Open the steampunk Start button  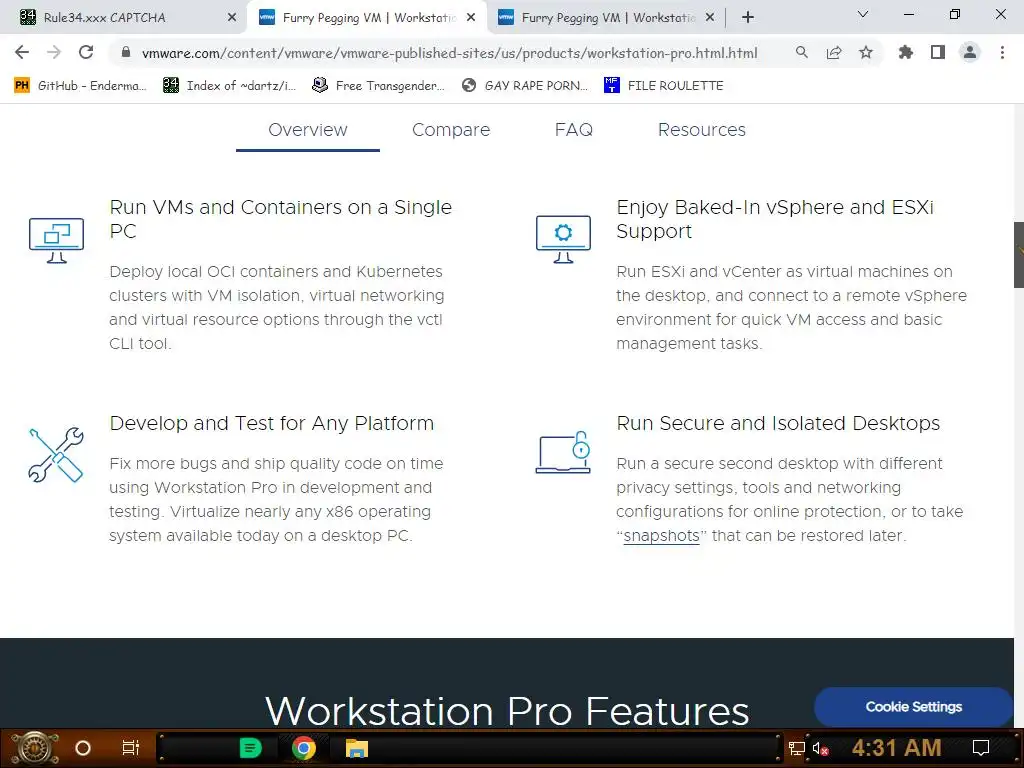point(34,748)
